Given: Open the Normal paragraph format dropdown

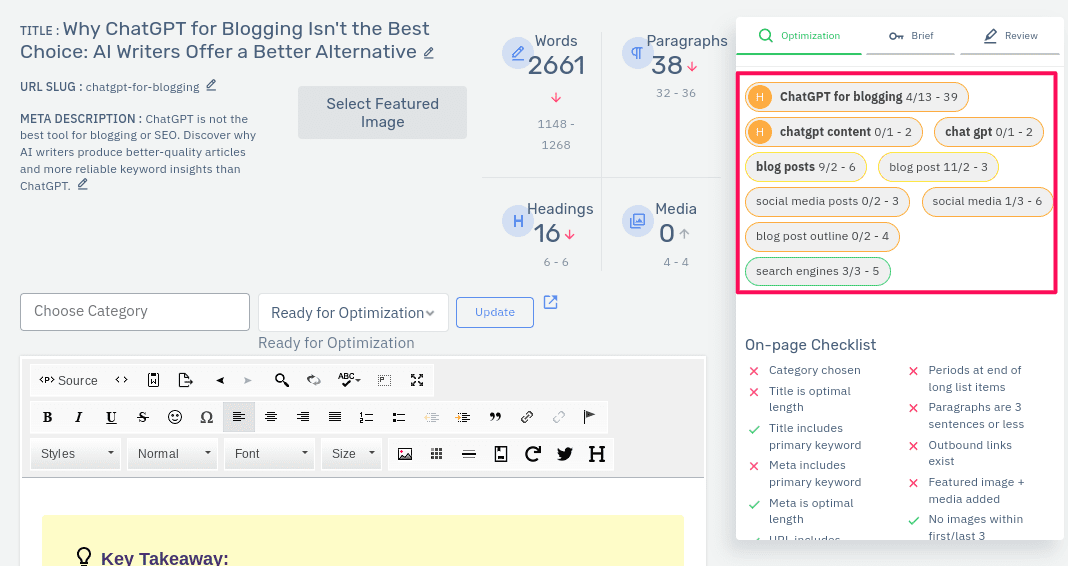Looking at the screenshot, I should point(172,454).
